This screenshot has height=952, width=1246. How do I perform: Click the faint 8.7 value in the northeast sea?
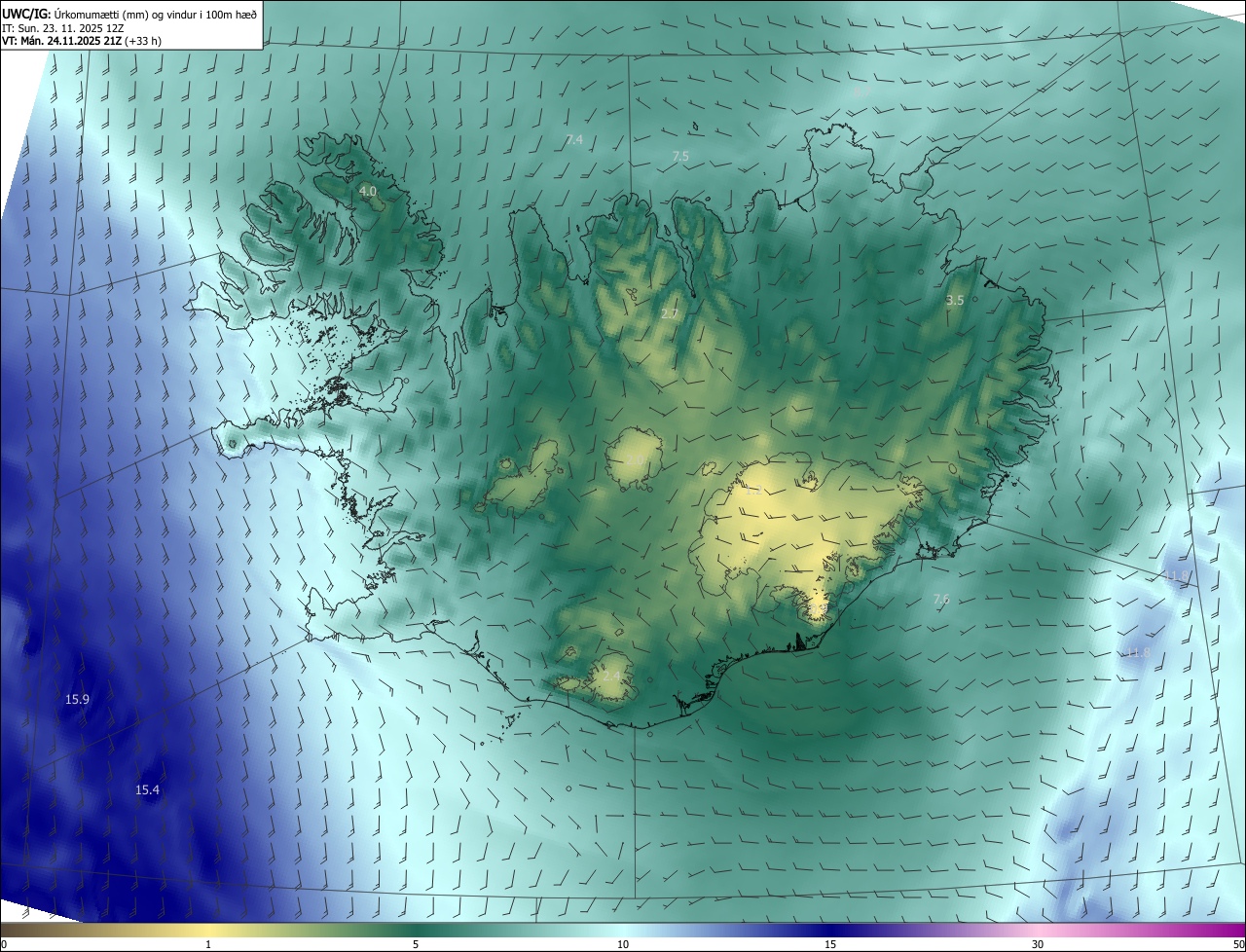[x=861, y=93]
